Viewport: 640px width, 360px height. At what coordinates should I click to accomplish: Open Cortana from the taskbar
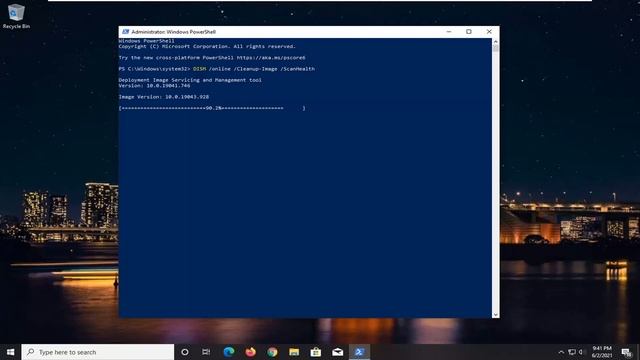click(185, 352)
